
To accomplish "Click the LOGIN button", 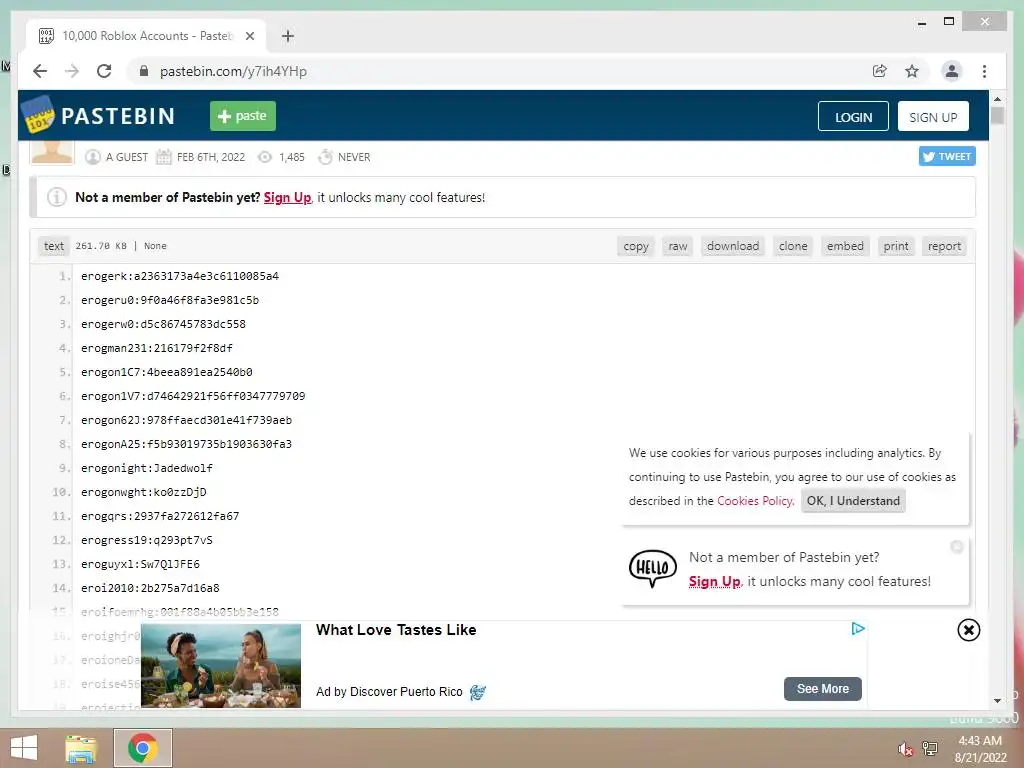I will [x=853, y=116].
